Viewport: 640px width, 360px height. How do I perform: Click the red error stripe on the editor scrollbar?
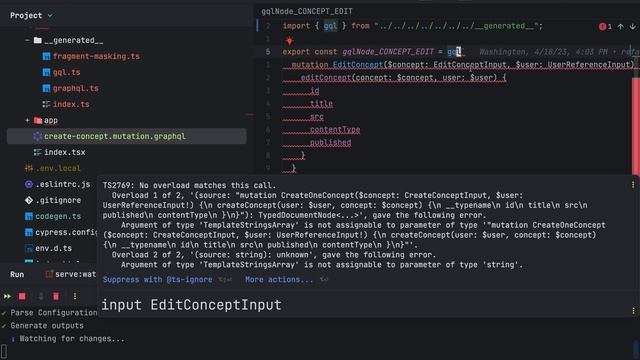click(636, 127)
